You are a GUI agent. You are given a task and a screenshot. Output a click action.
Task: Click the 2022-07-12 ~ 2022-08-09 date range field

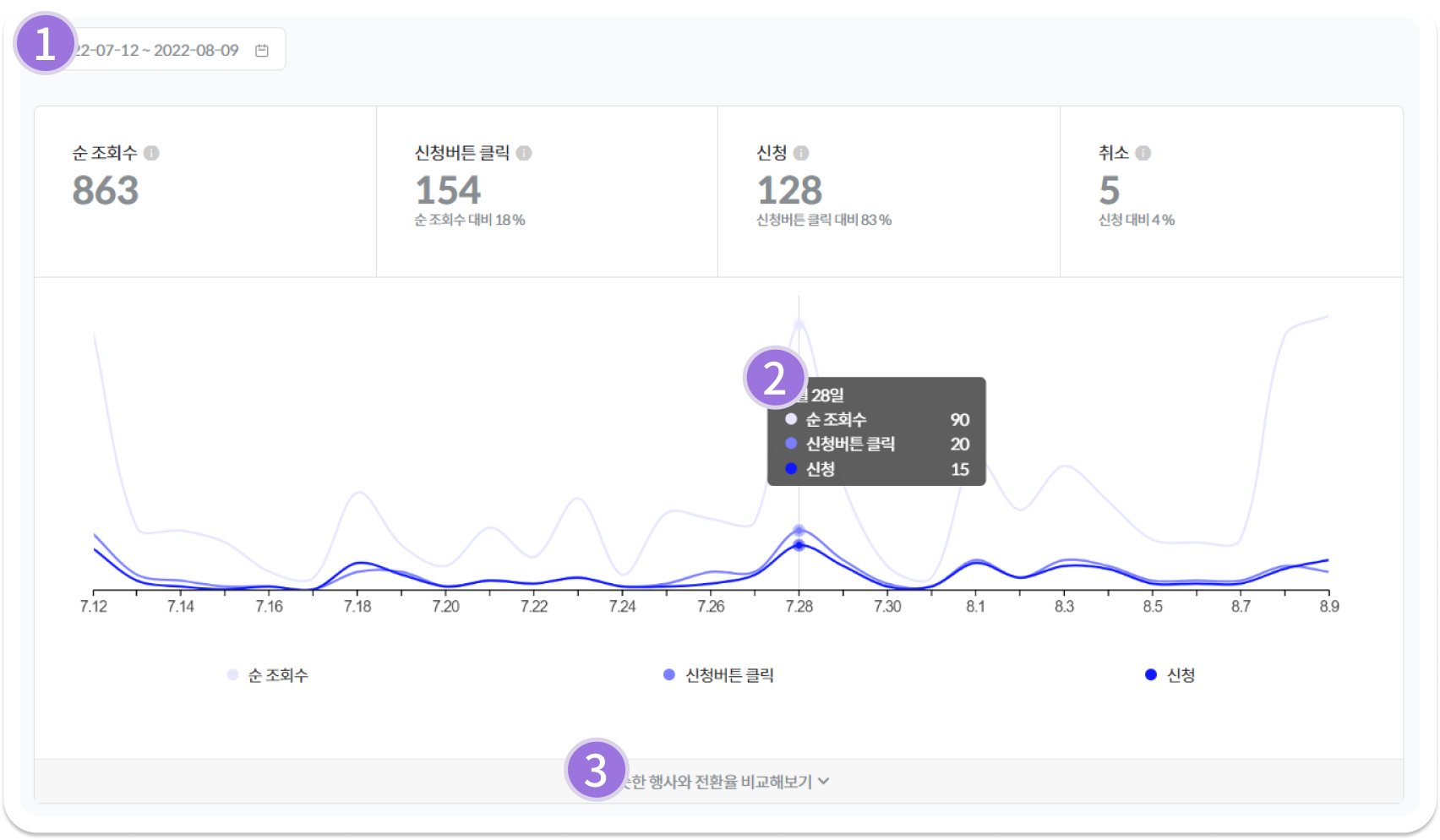click(x=159, y=50)
